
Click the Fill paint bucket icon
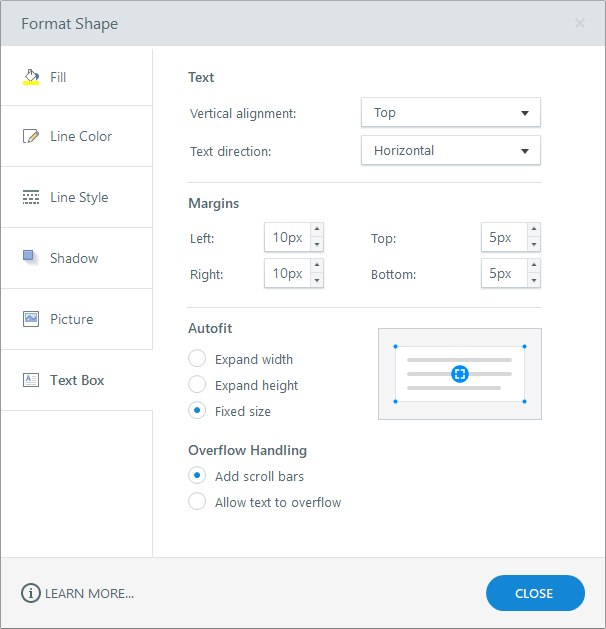(x=31, y=76)
